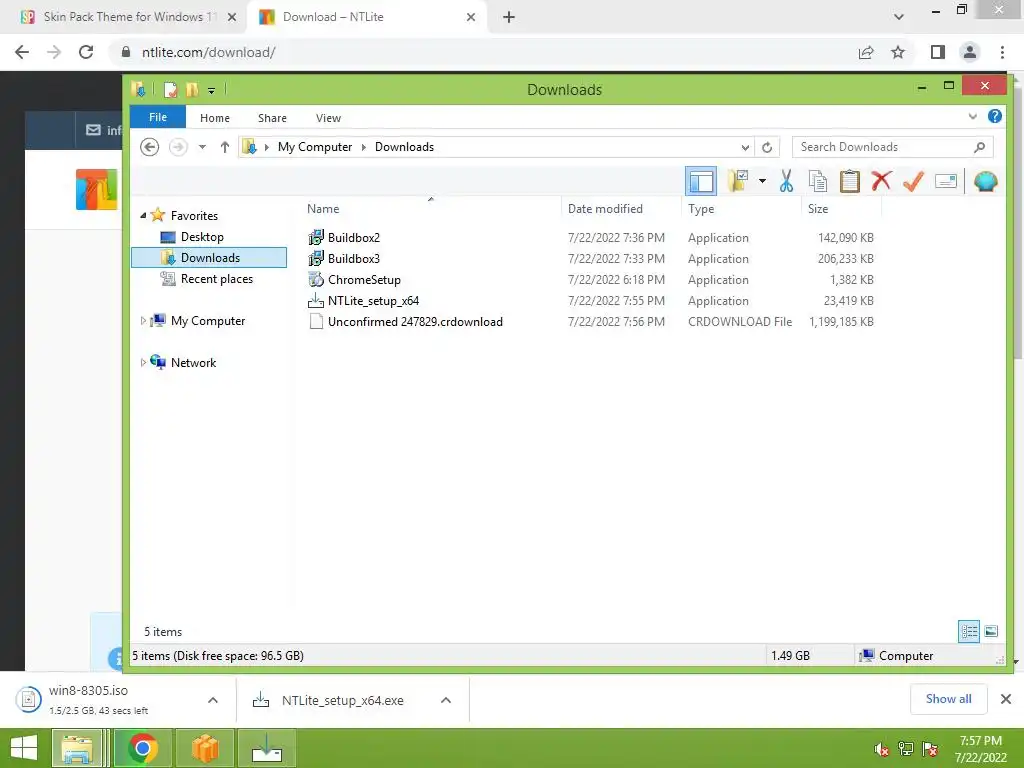The height and width of the screenshot is (768, 1024).
Task: Open Explorer help question mark icon
Action: 995,116
